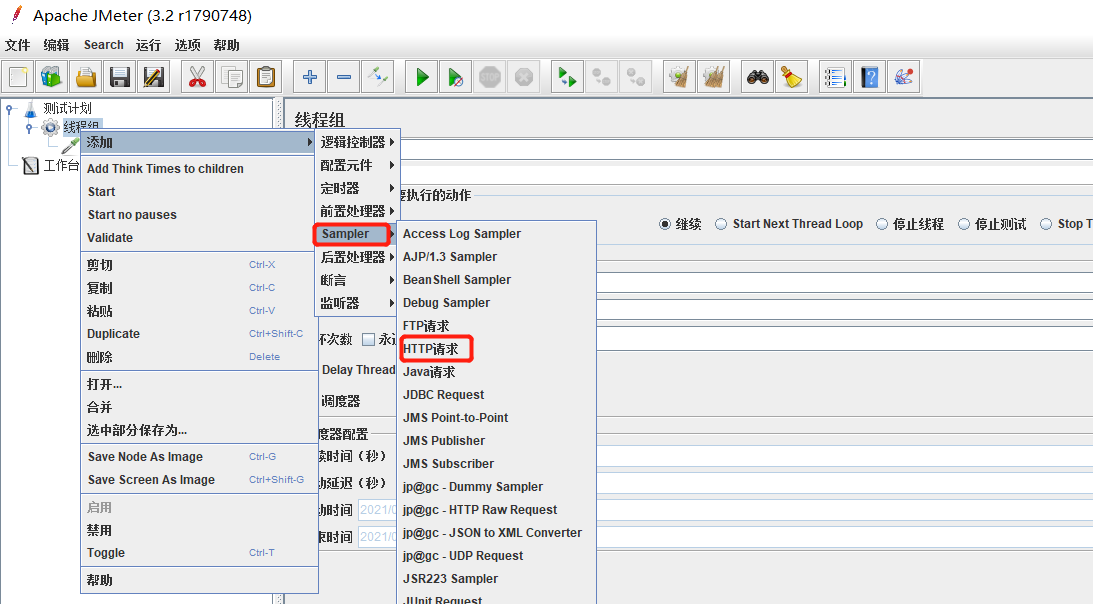Click Save Node As Image
Screen dimensions: 1093x604
point(198,457)
